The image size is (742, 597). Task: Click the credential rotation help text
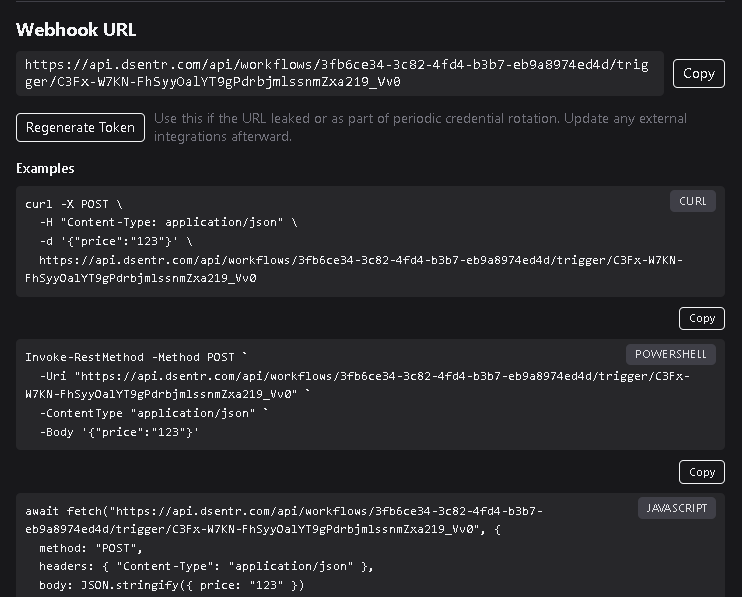(420, 127)
